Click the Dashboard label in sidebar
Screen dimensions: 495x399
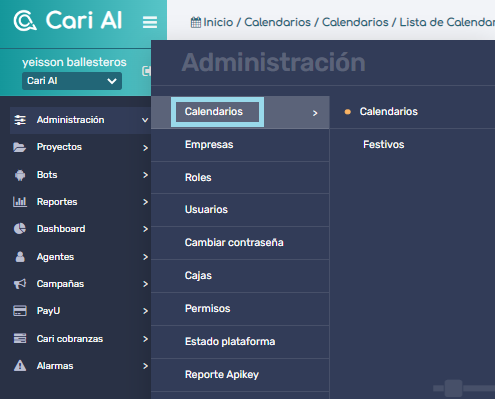click(x=61, y=229)
